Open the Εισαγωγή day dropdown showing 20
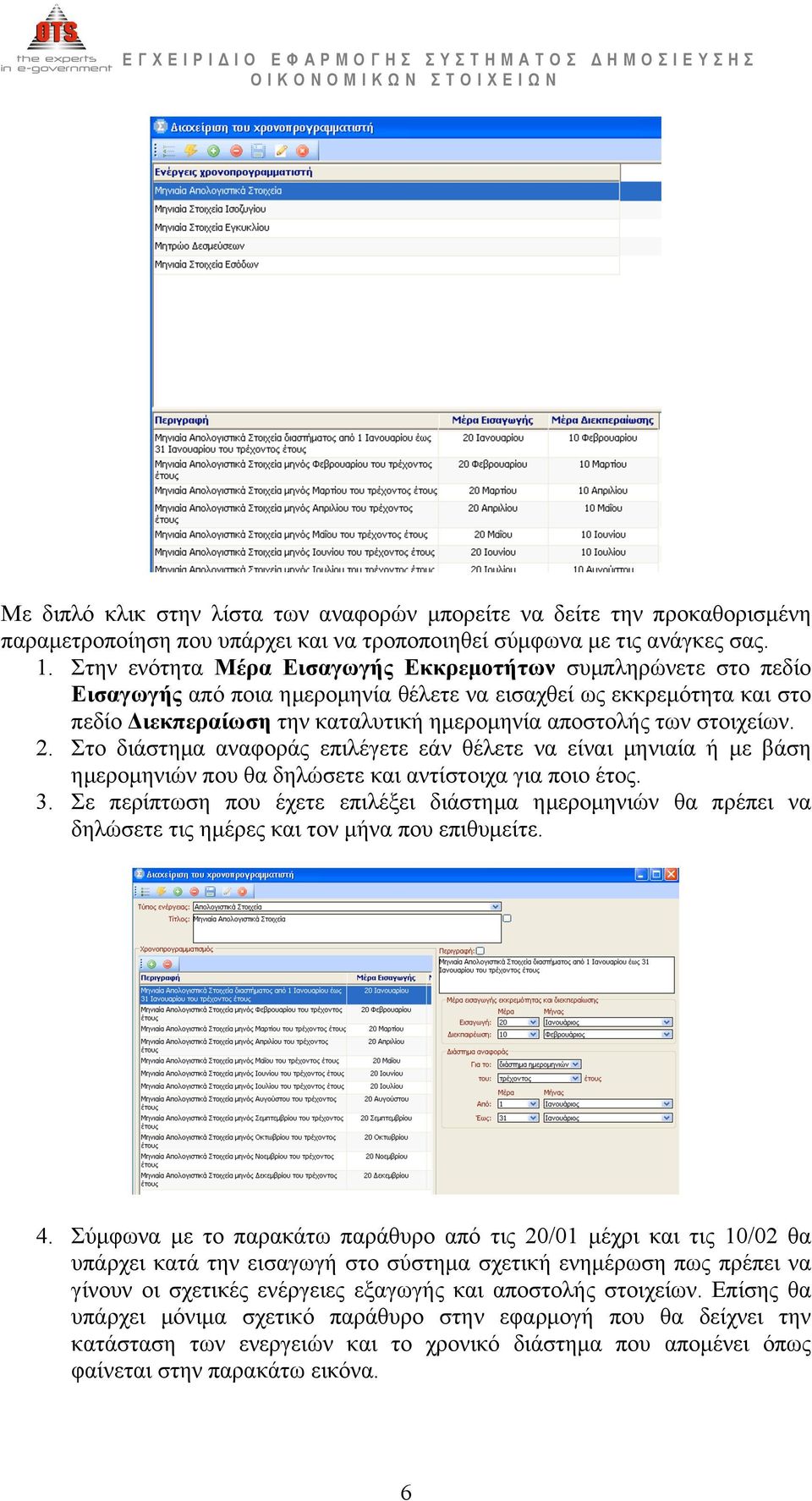 coord(533,1022)
